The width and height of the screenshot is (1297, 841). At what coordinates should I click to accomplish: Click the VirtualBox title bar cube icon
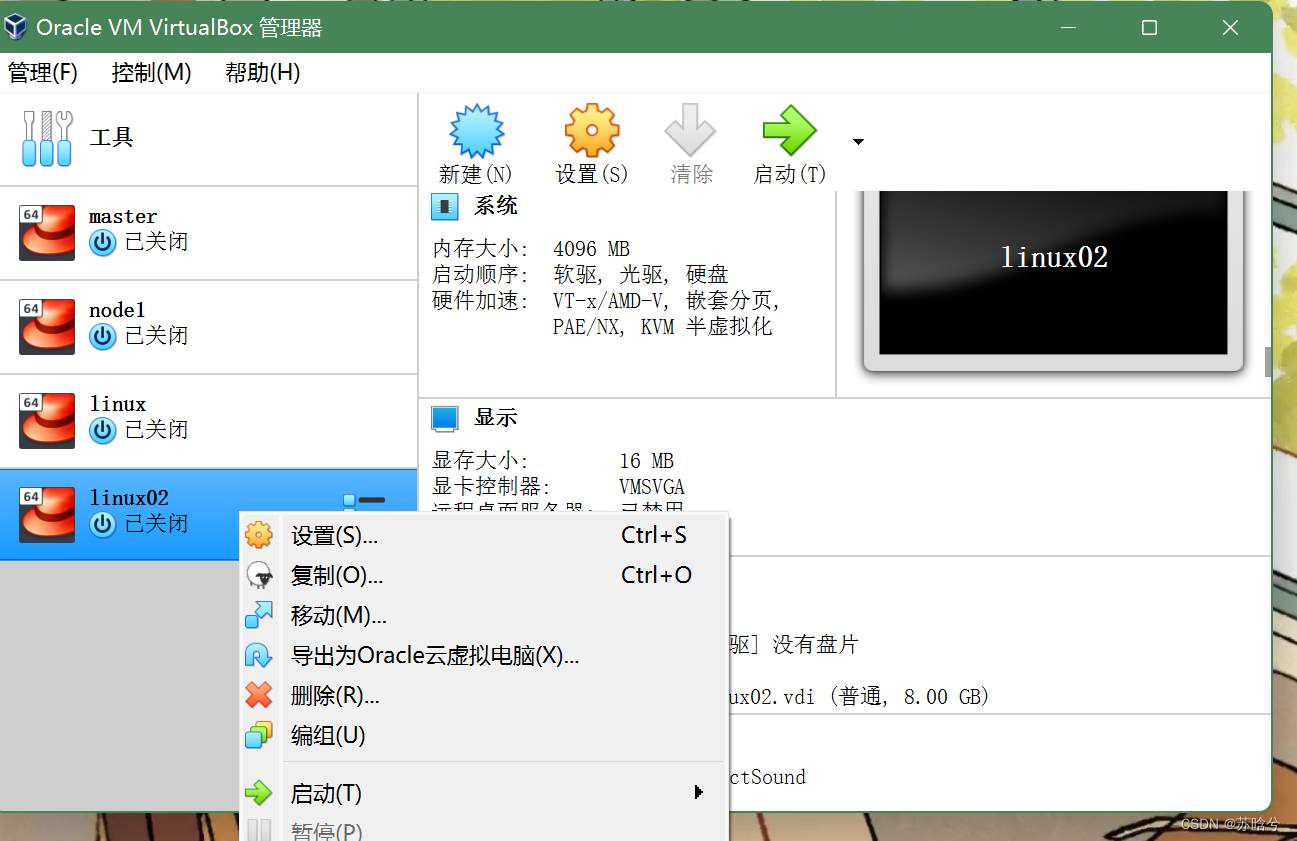[x=16, y=27]
